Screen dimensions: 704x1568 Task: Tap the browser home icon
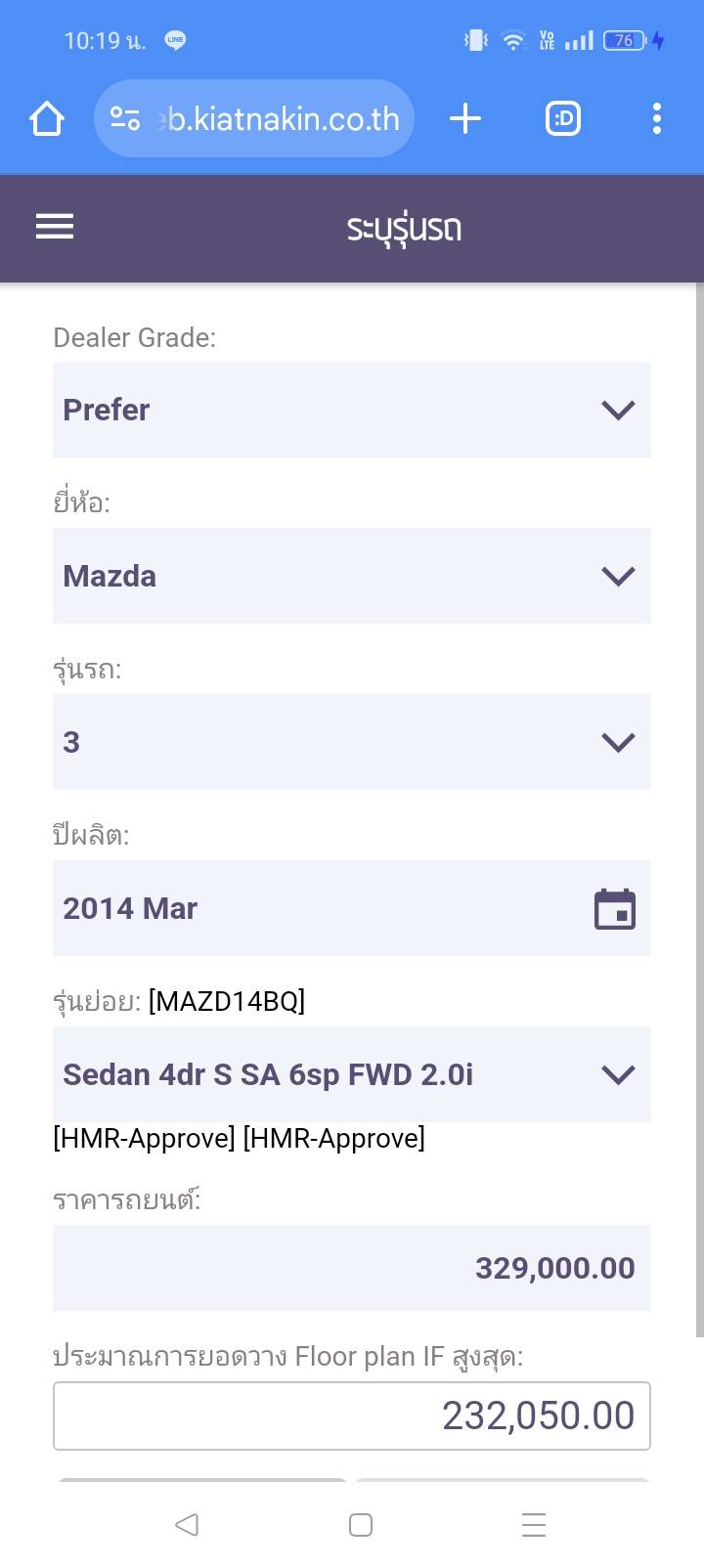click(x=47, y=119)
